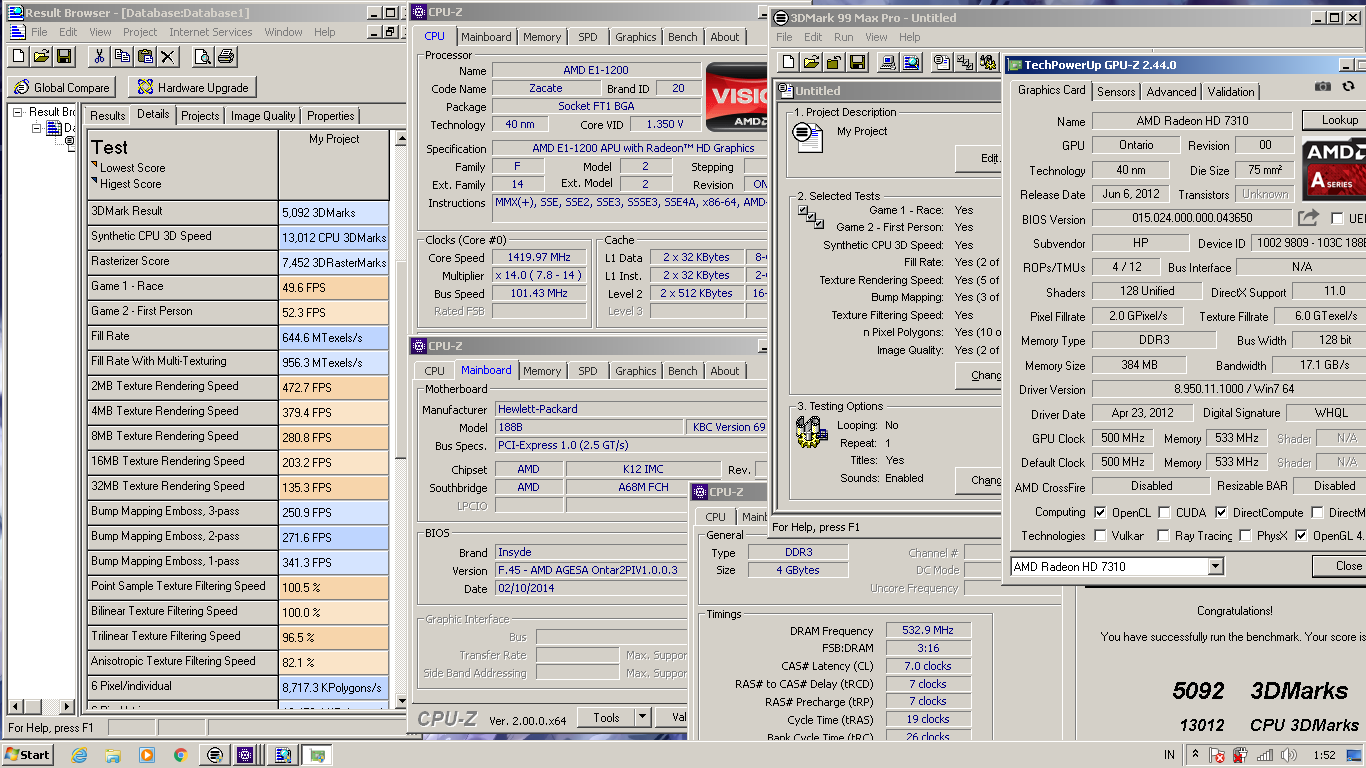Open AMD Radeon HD 7310 GPU dropdown
1366x768 pixels.
[x=1215, y=567]
